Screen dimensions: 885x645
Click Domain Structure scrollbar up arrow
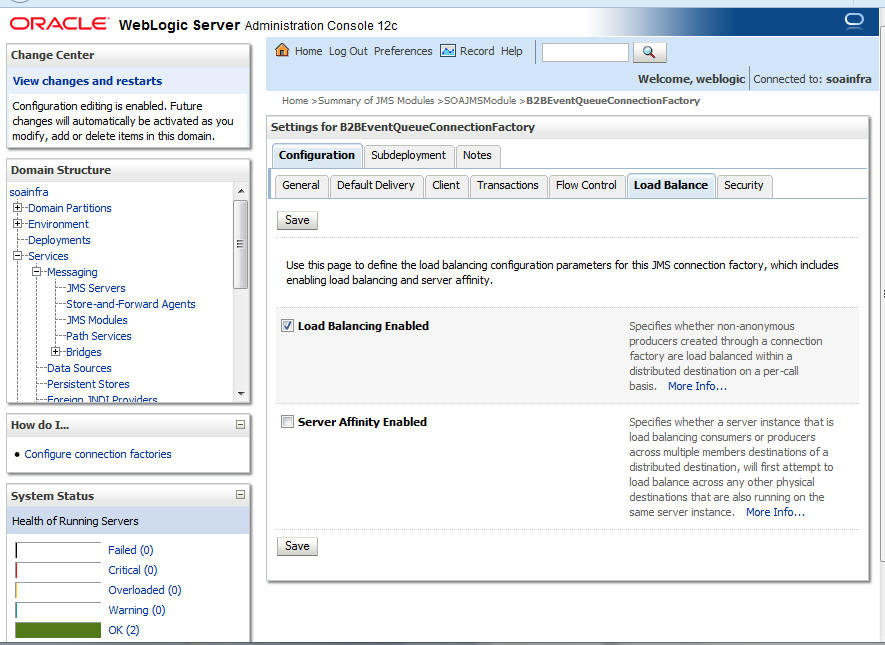pyautogui.click(x=241, y=191)
